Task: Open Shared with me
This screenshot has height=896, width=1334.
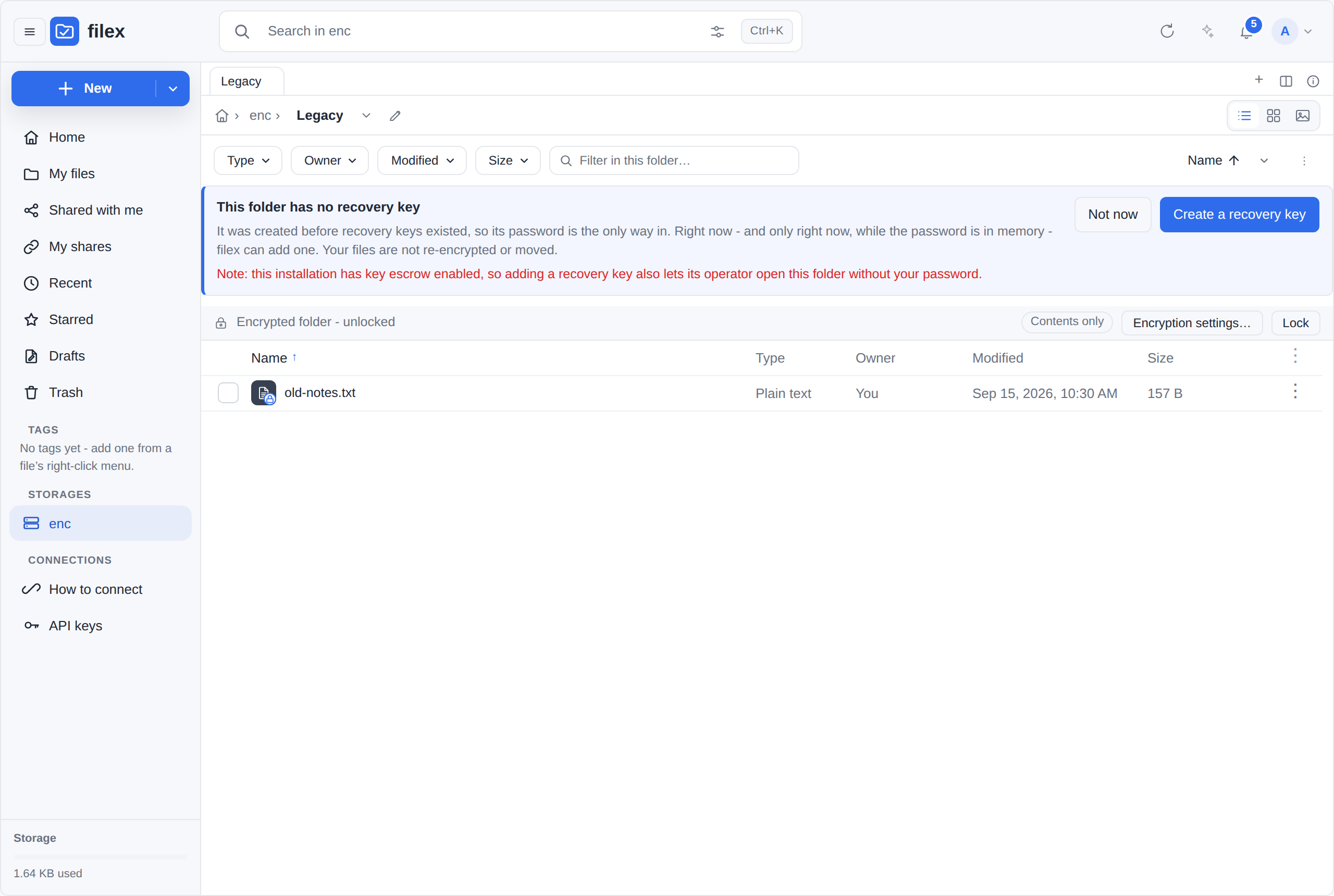Action: pos(101,210)
